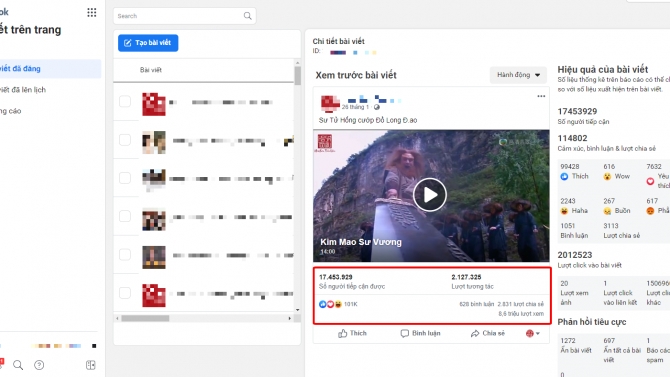This screenshot has width=670, height=377.
Task: Click the Bài viết column header
Action: coord(151,70)
